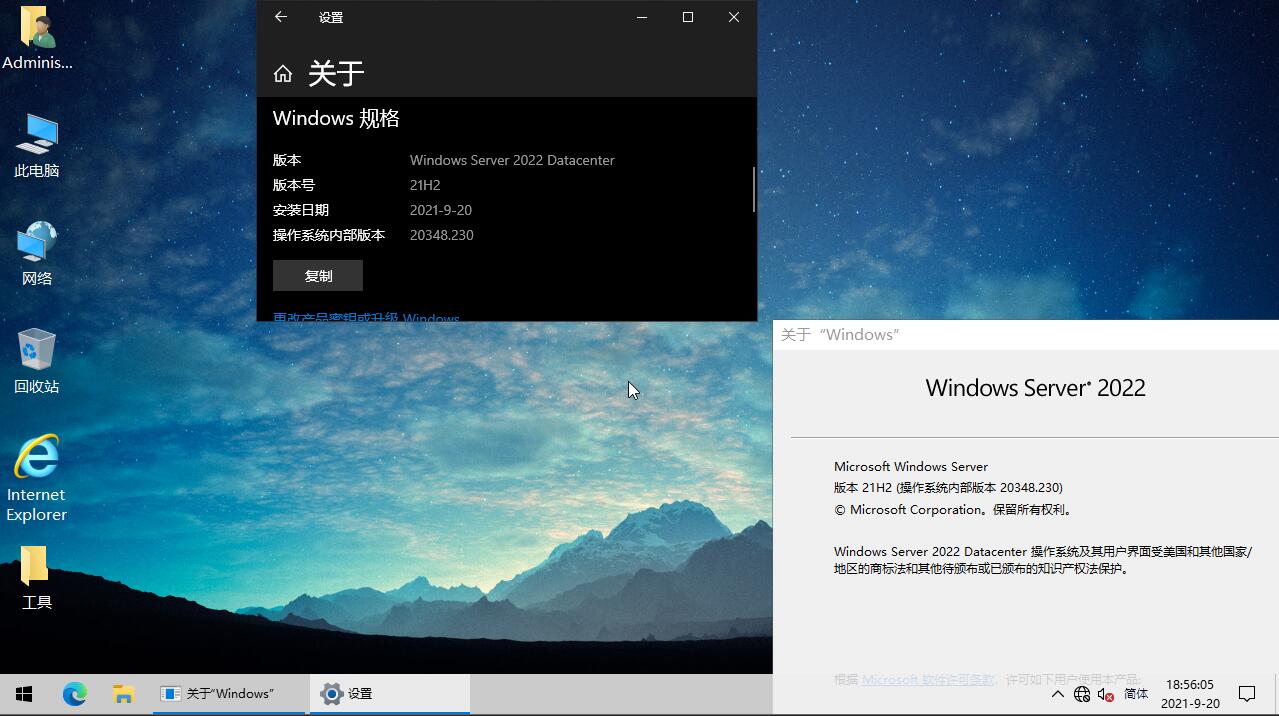Open the Microsoft 软件许可条款 link
Screen dimensions: 1279x716
928,679
